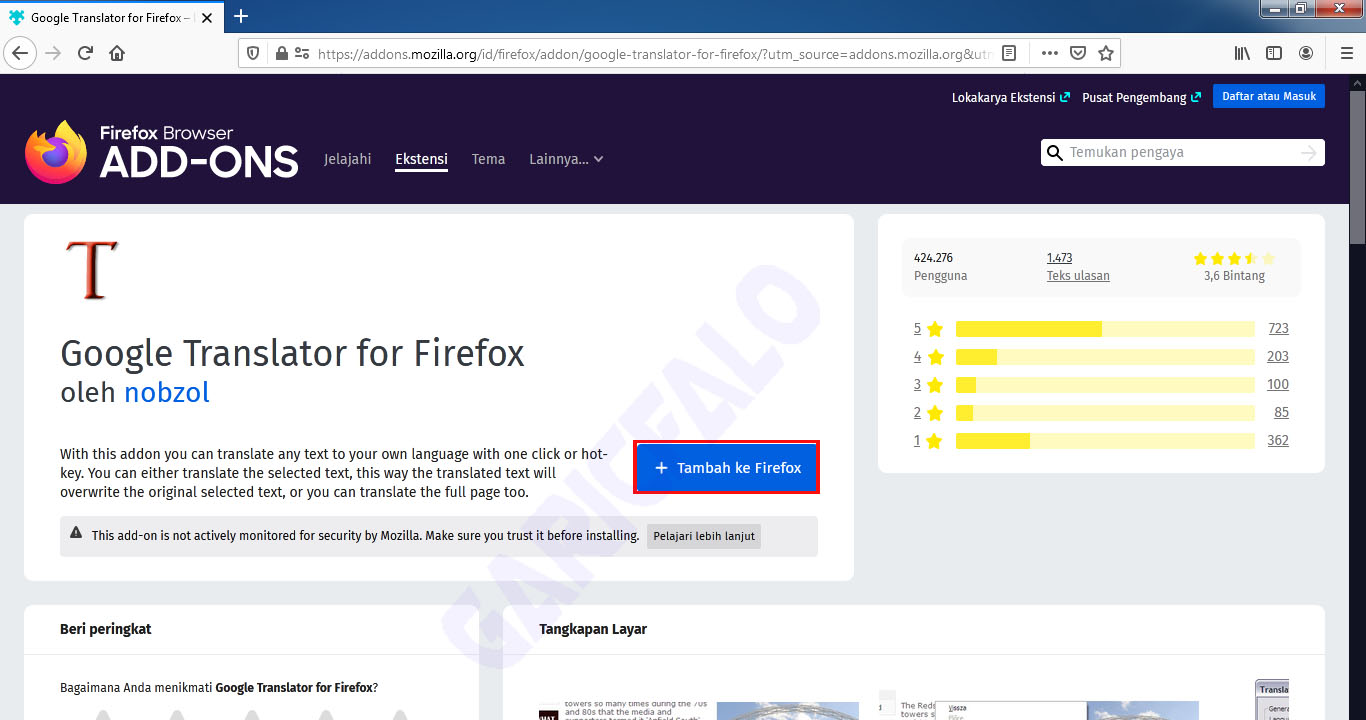Toggle Reader View in the address bar
The width and height of the screenshot is (1366, 720).
click(1010, 54)
